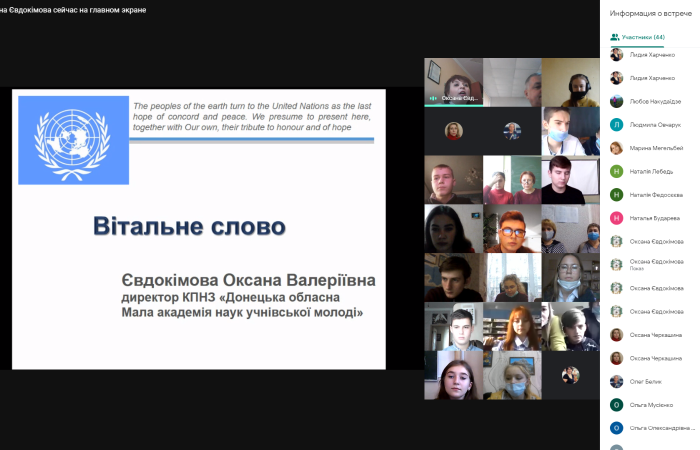This screenshot has width=700, height=450.
Task: Click the active speaker's video tile
Action: pyautogui.click(x=453, y=81)
